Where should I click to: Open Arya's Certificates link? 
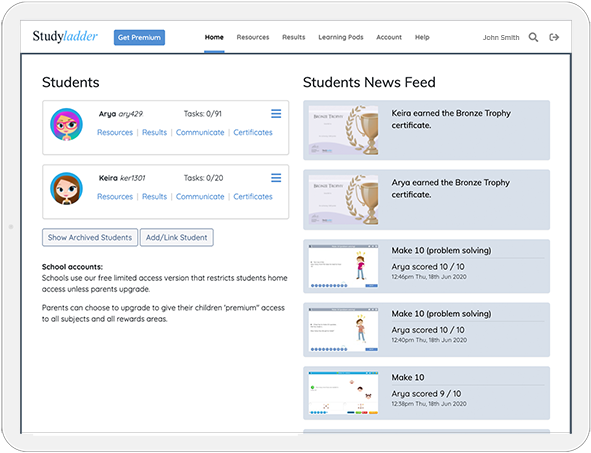[x=253, y=132]
